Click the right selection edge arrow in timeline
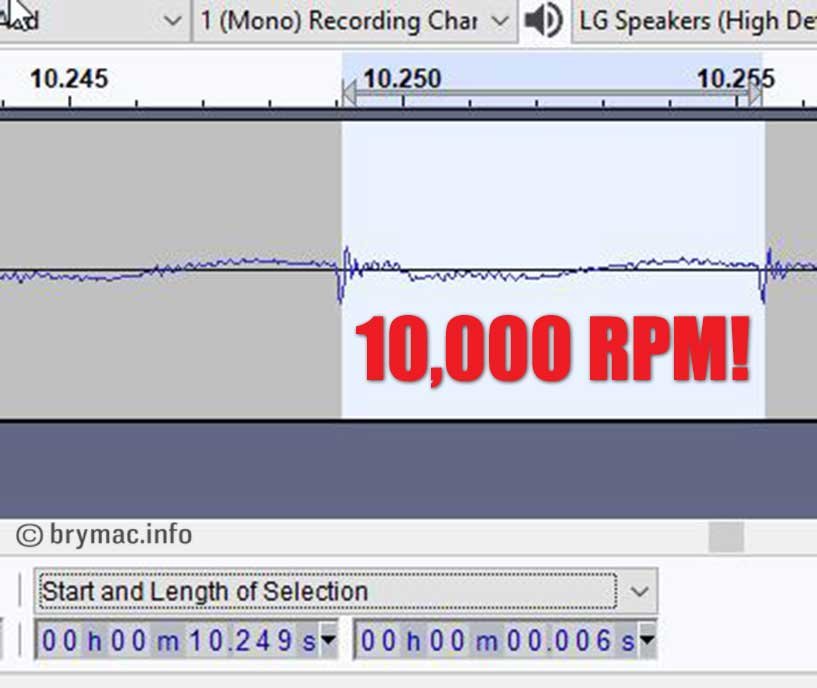 pyautogui.click(x=755, y=94)
